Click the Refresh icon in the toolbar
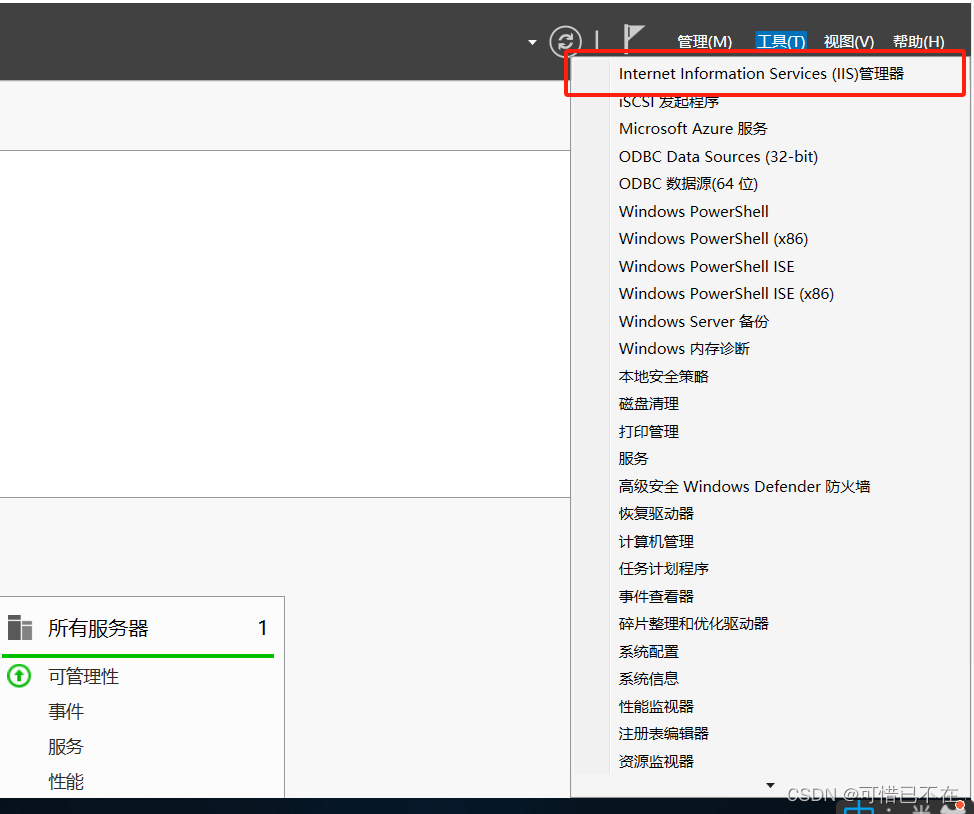This screenshot has width=974, height=814. [x=563, y=41]
